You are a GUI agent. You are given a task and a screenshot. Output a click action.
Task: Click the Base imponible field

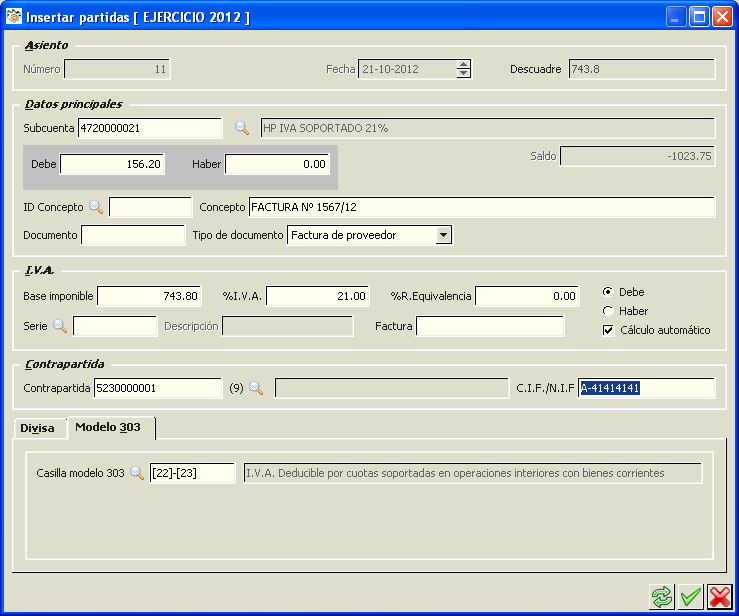pos(149,296)
